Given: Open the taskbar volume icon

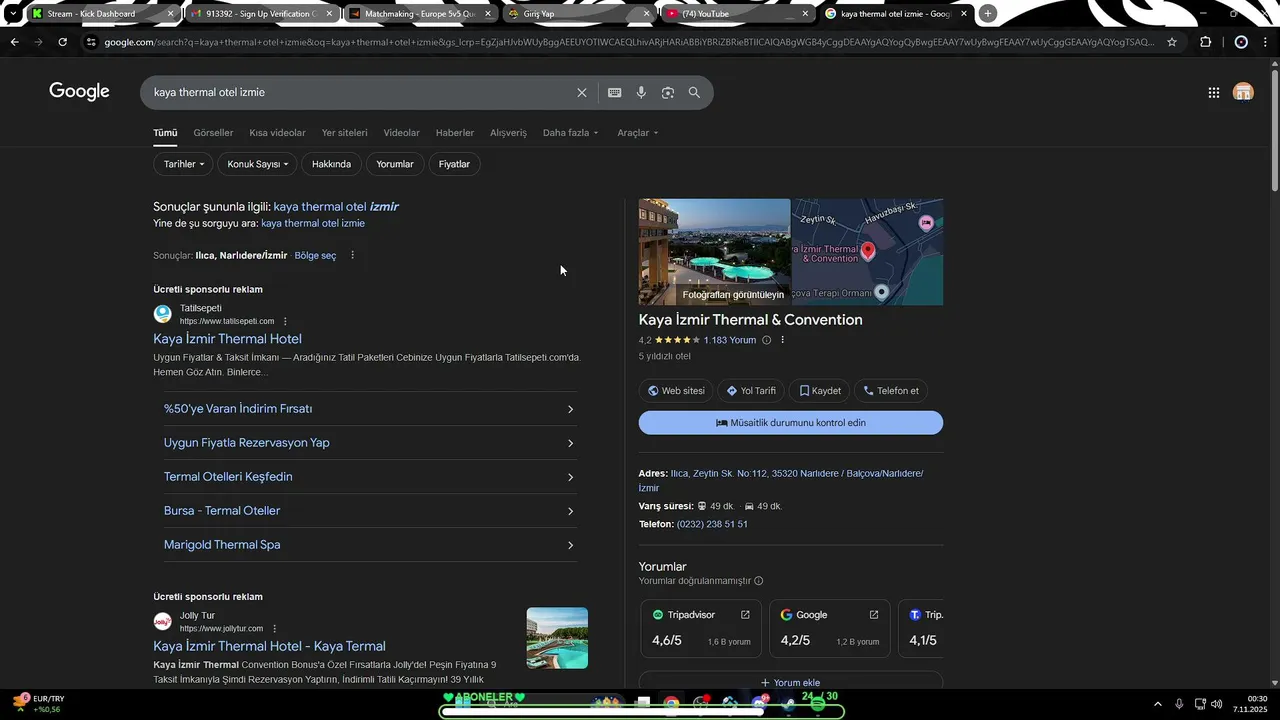Looking at the screenshot, I should coord(1217,704).
